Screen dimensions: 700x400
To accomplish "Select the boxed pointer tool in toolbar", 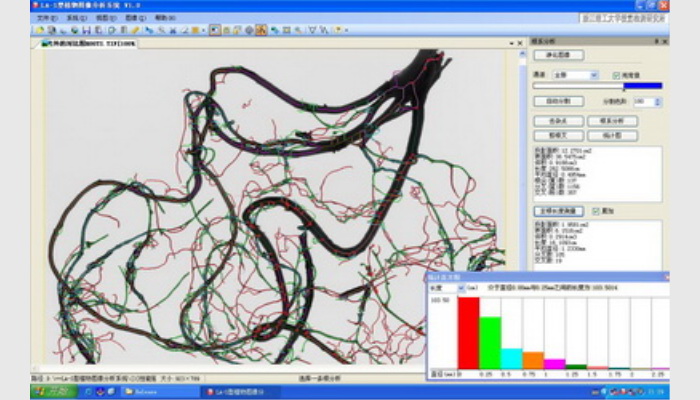I will [x=215, y=30].
